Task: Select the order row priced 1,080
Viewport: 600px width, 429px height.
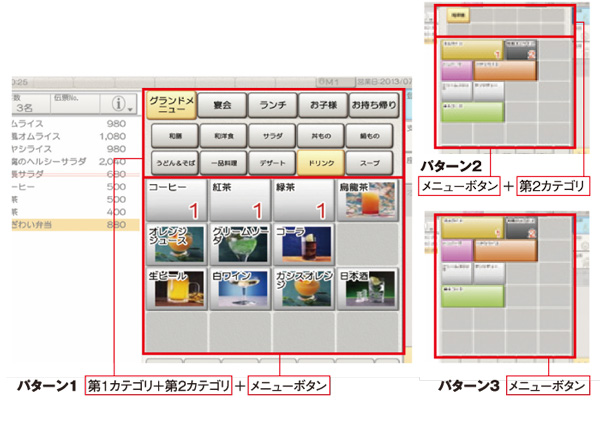Action: (75, 136)
